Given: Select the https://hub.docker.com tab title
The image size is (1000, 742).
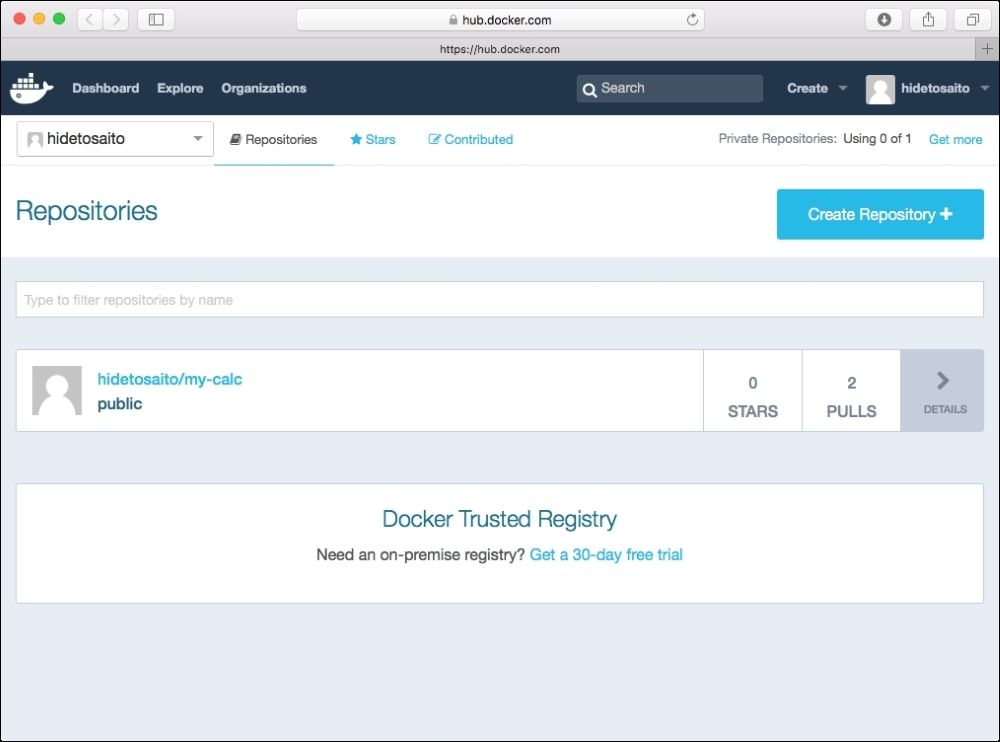Looking at the screenshot, I should coord(499,49).
